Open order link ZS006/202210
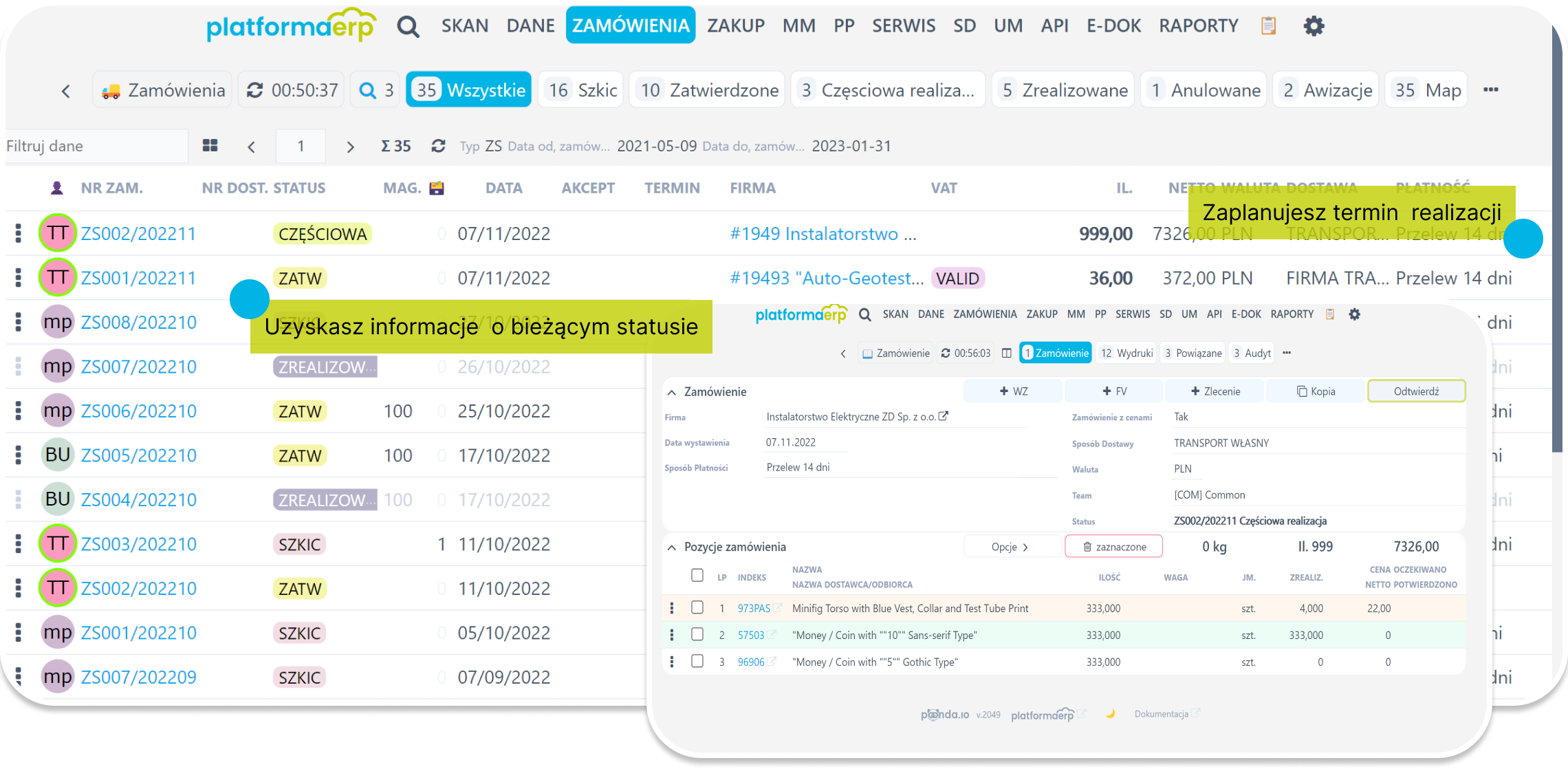 pos(139,411)
